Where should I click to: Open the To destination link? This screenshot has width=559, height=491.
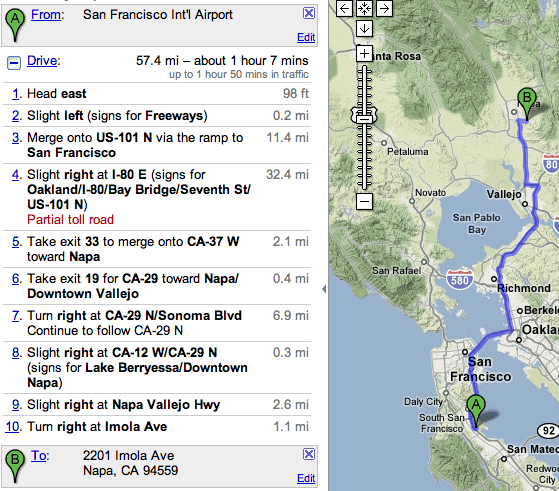[x=38, y=455]
